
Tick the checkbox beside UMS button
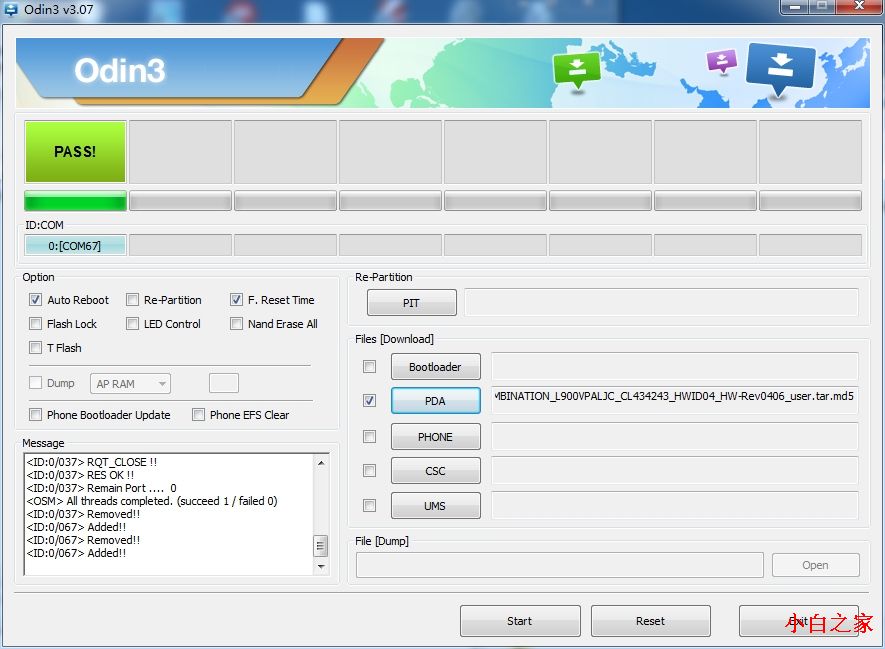coord(369,506)
